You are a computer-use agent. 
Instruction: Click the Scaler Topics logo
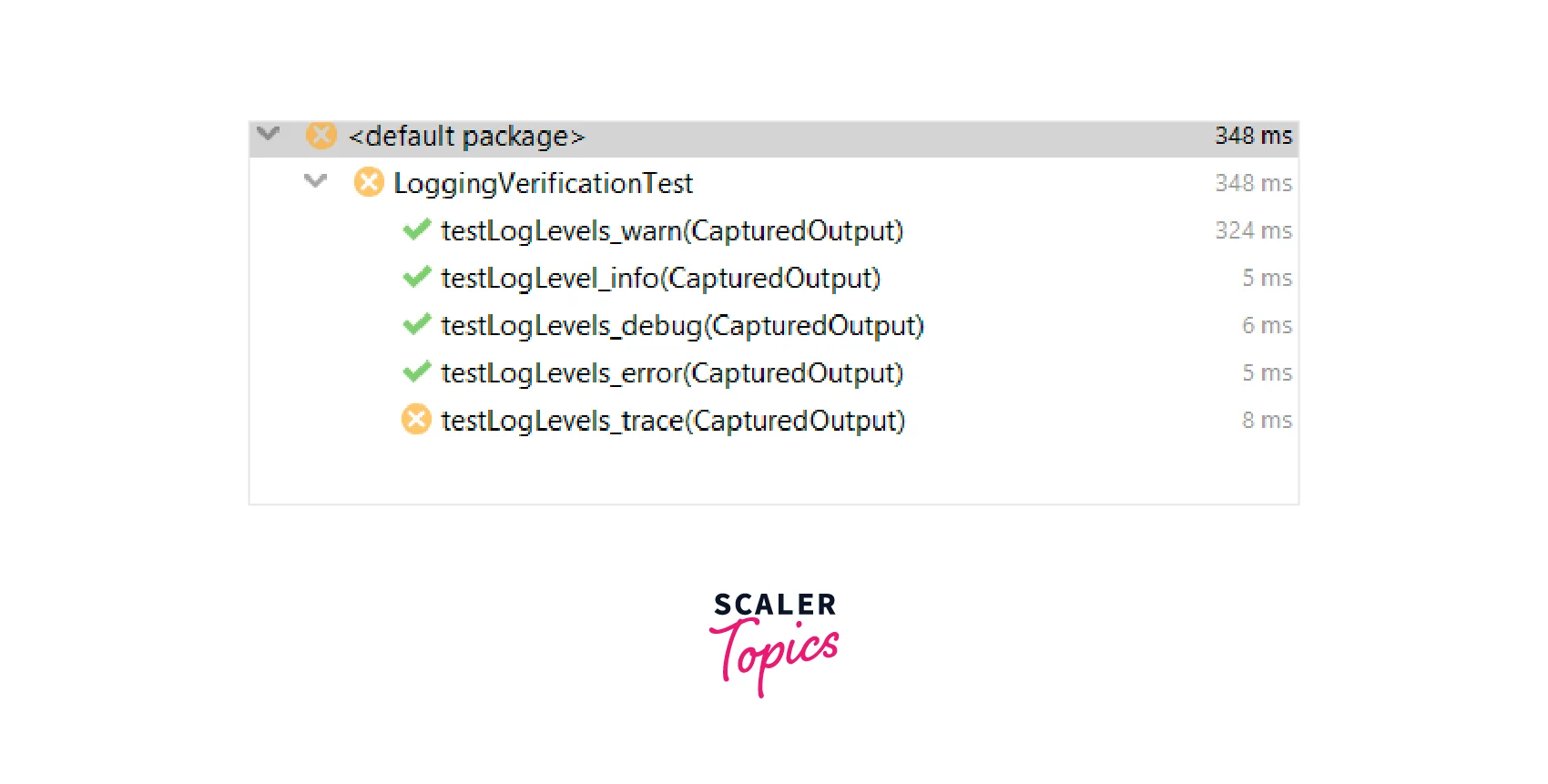point(774,642)
